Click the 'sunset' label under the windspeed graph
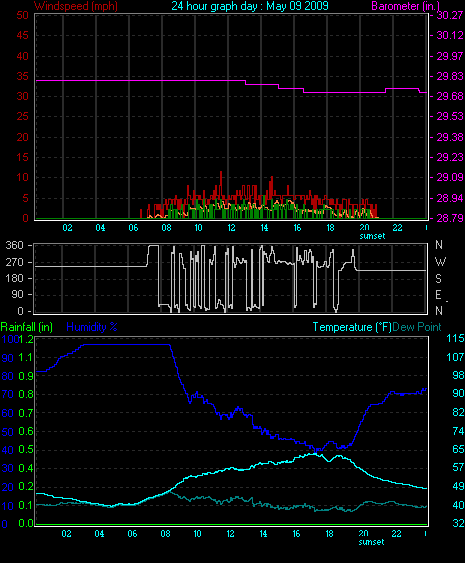Viewport: 465px width, 563px height. (x=372, y=236)
